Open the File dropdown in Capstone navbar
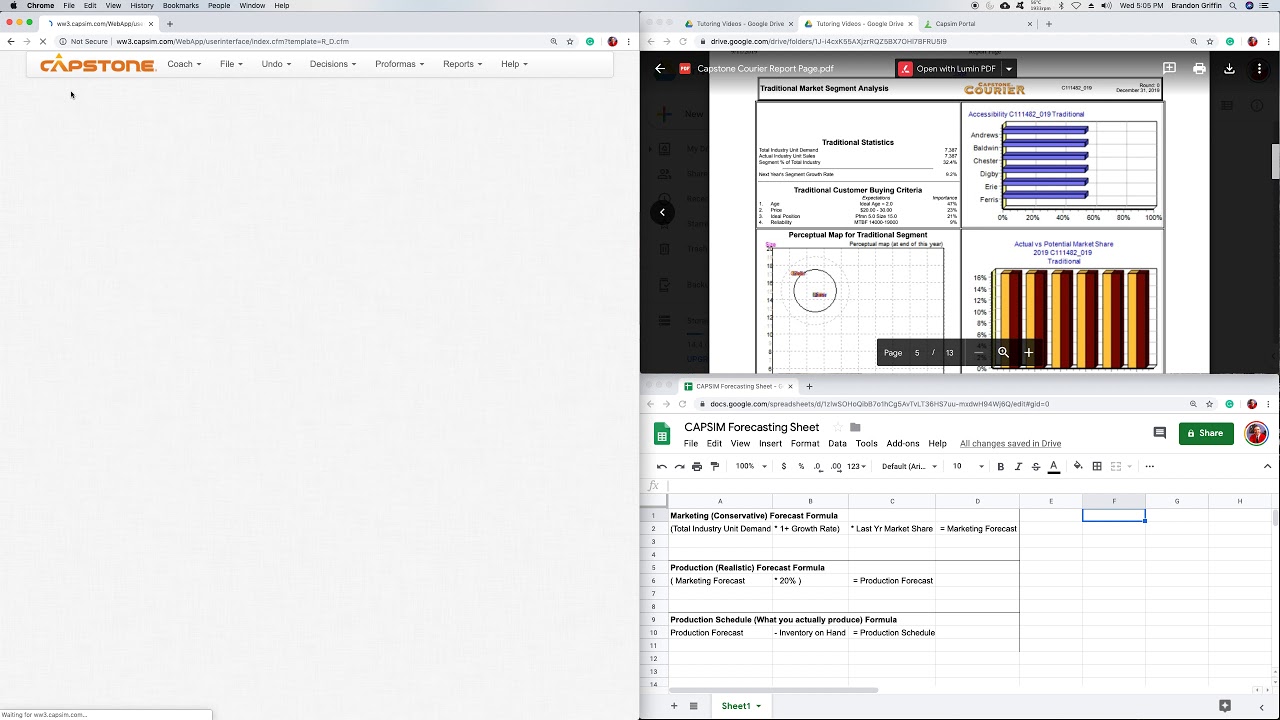The width and height of the screenshot is (1280, 720). (231, 64)
